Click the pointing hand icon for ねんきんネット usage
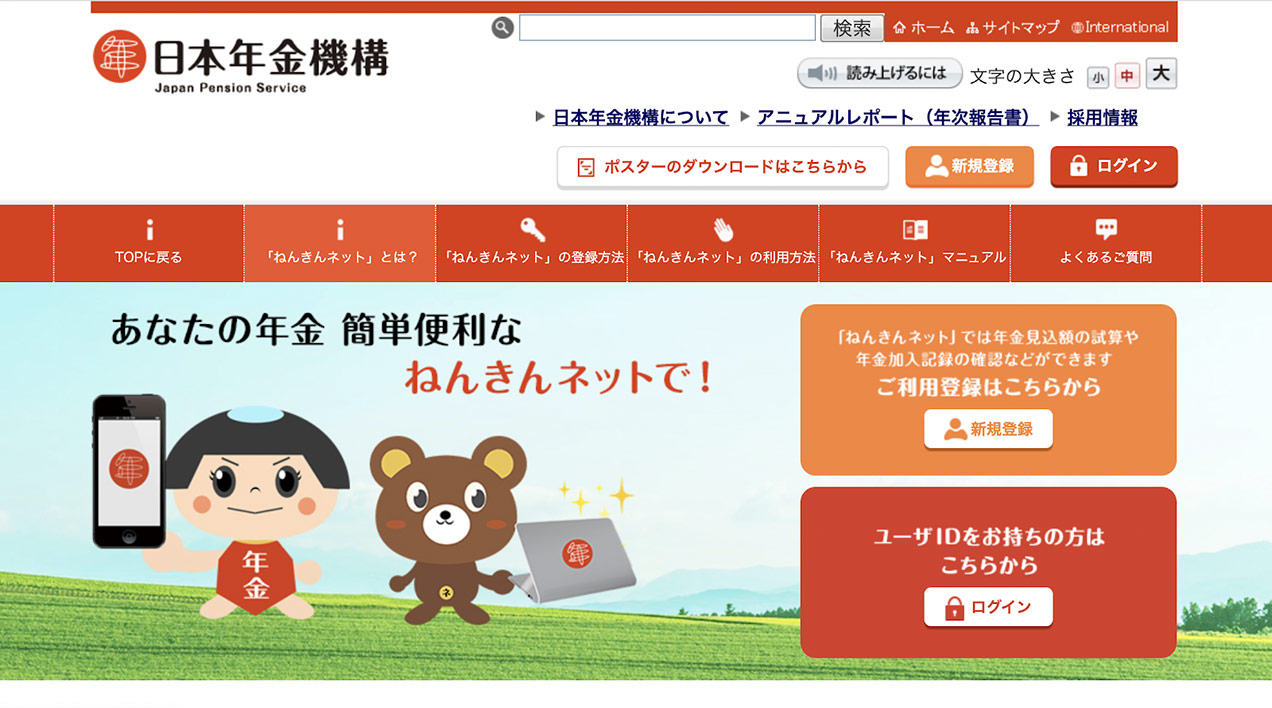 click(x=722, y=229)
